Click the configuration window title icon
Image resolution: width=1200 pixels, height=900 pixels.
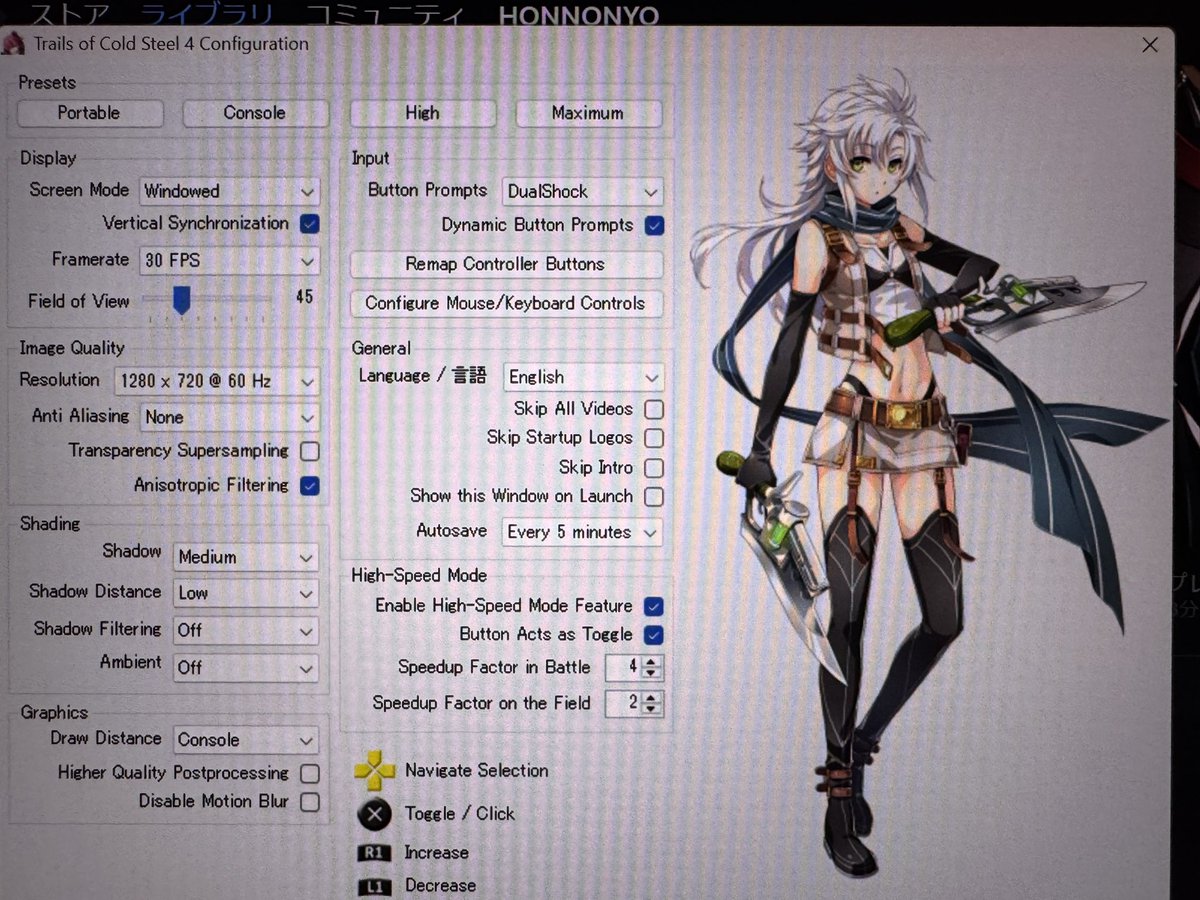coord(14,44)
